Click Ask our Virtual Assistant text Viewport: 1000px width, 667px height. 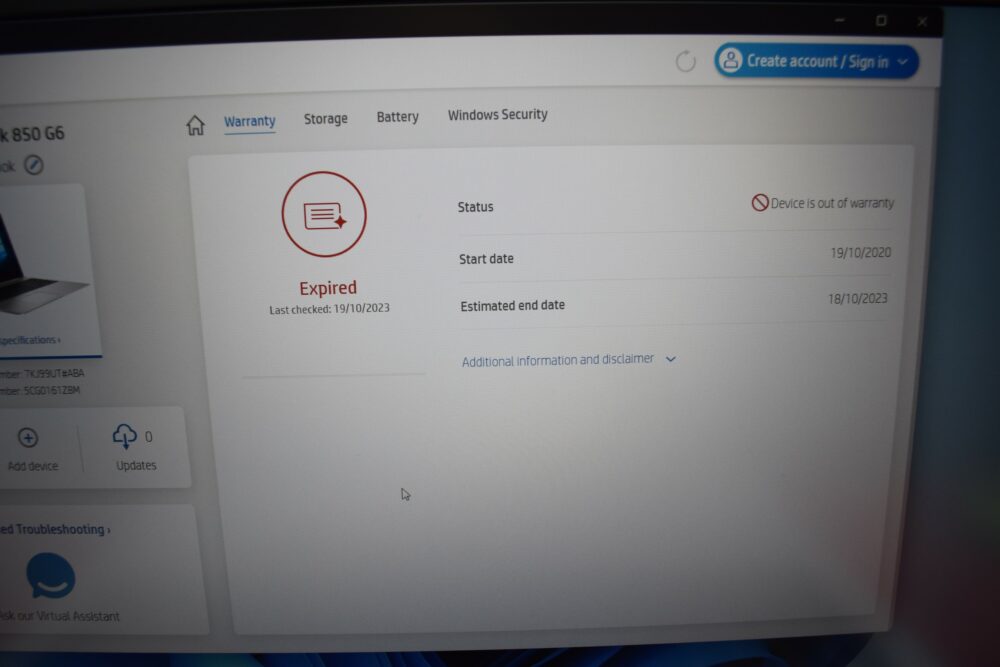[x=59, y=616]
